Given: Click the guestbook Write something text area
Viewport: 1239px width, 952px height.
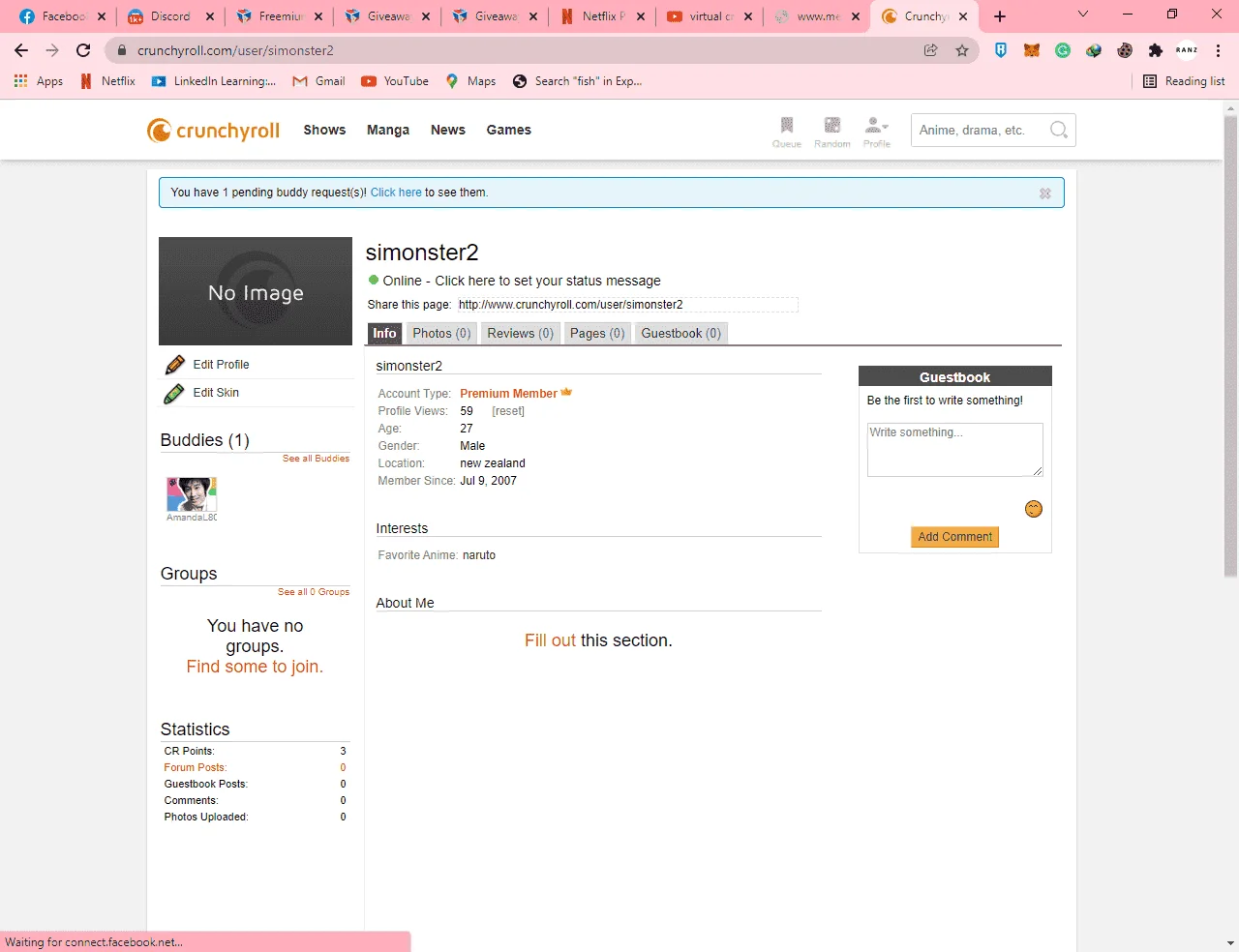Looking at the screenshot, I should (955, 450).
